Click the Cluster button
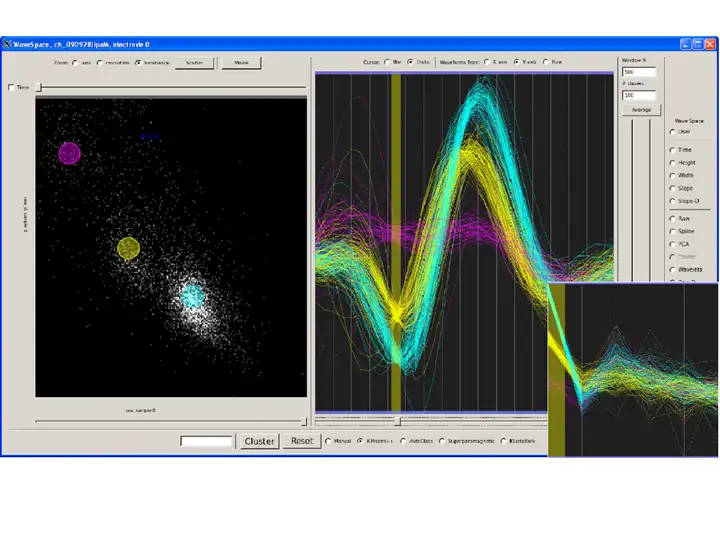The height and width of the screenshot is (540, 720). click(x=259, y=441)
